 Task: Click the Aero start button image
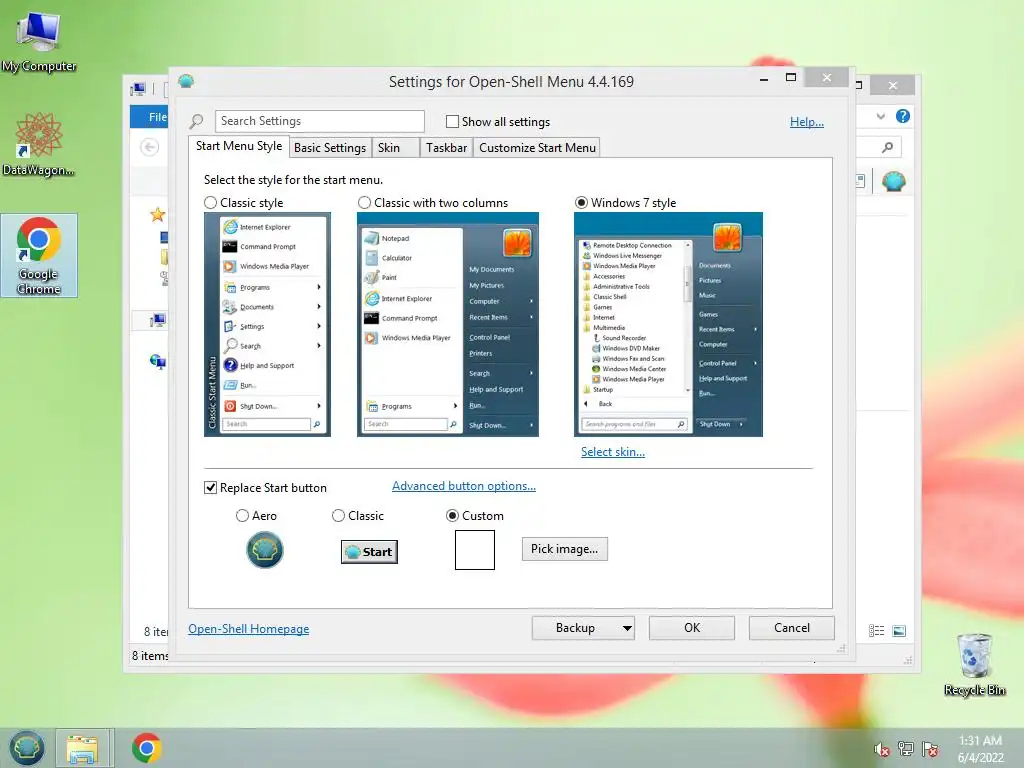(x=264, y=550)
